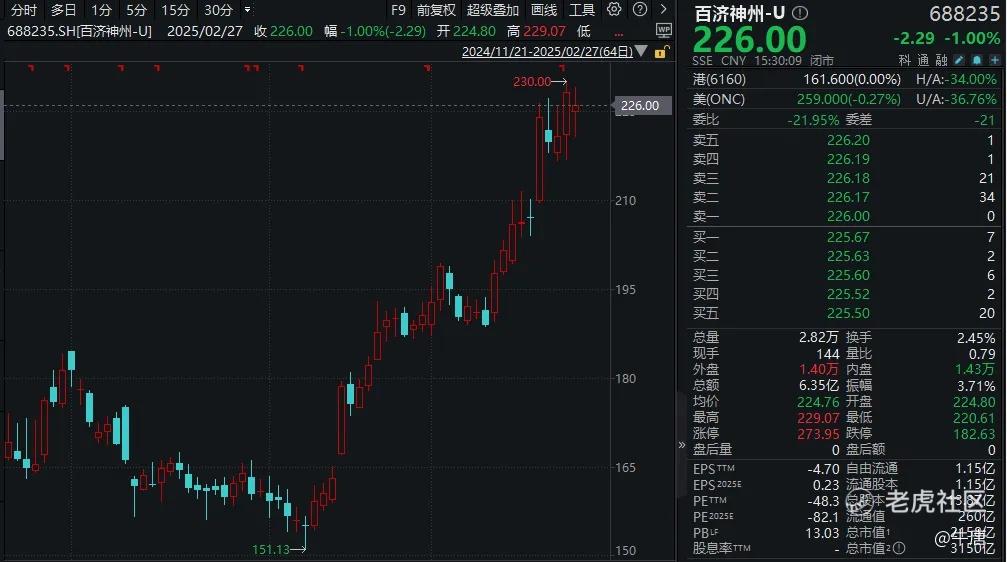
Task: Click the EPS TTM -4.70 value
Action: [823, 469]
